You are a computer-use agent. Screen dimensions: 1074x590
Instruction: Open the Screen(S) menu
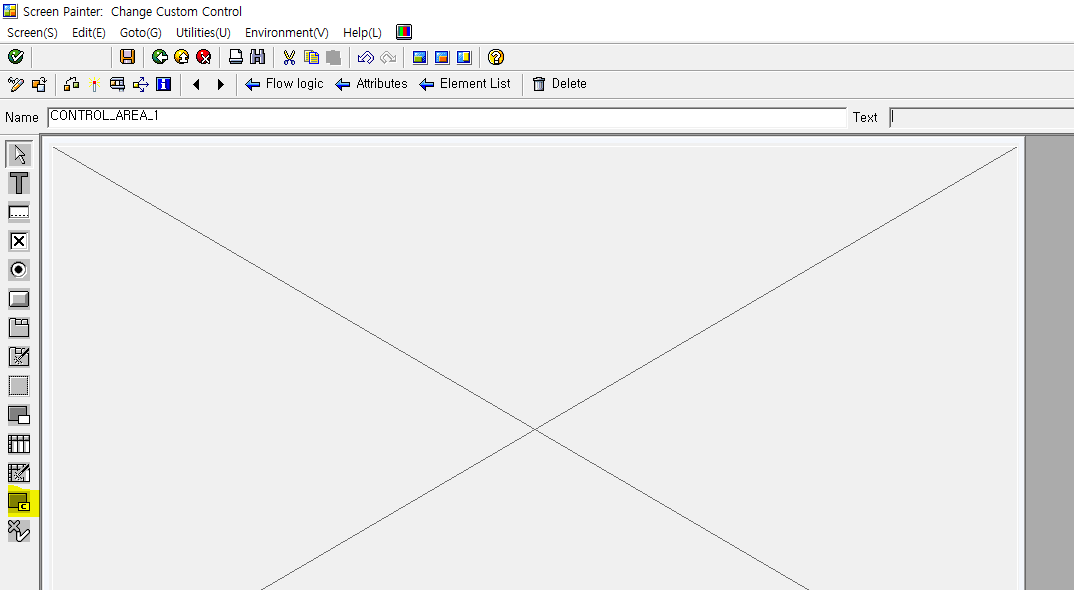tap(32, 32)
